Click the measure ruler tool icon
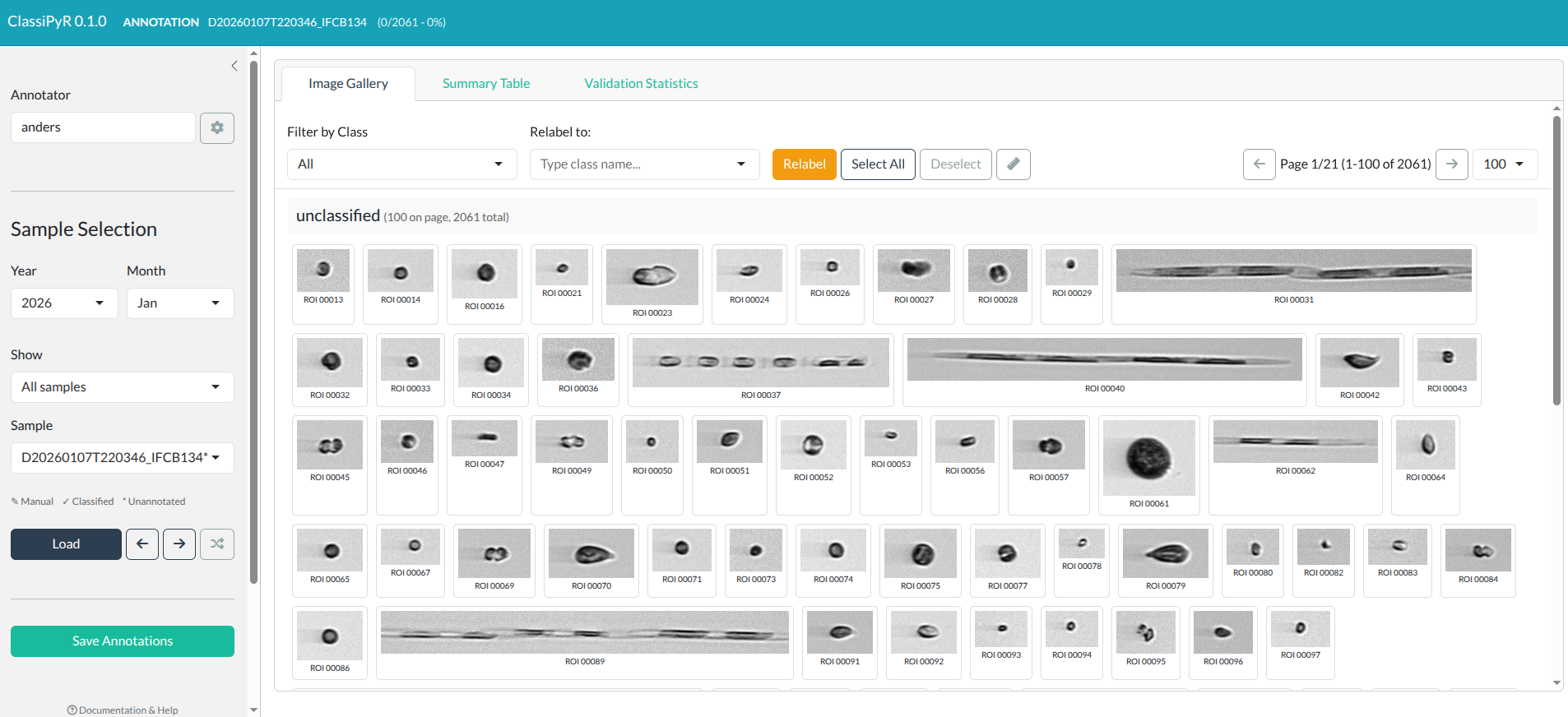Image resolution: width=1568 pixels, height=717 pixels. (1013, 164)
